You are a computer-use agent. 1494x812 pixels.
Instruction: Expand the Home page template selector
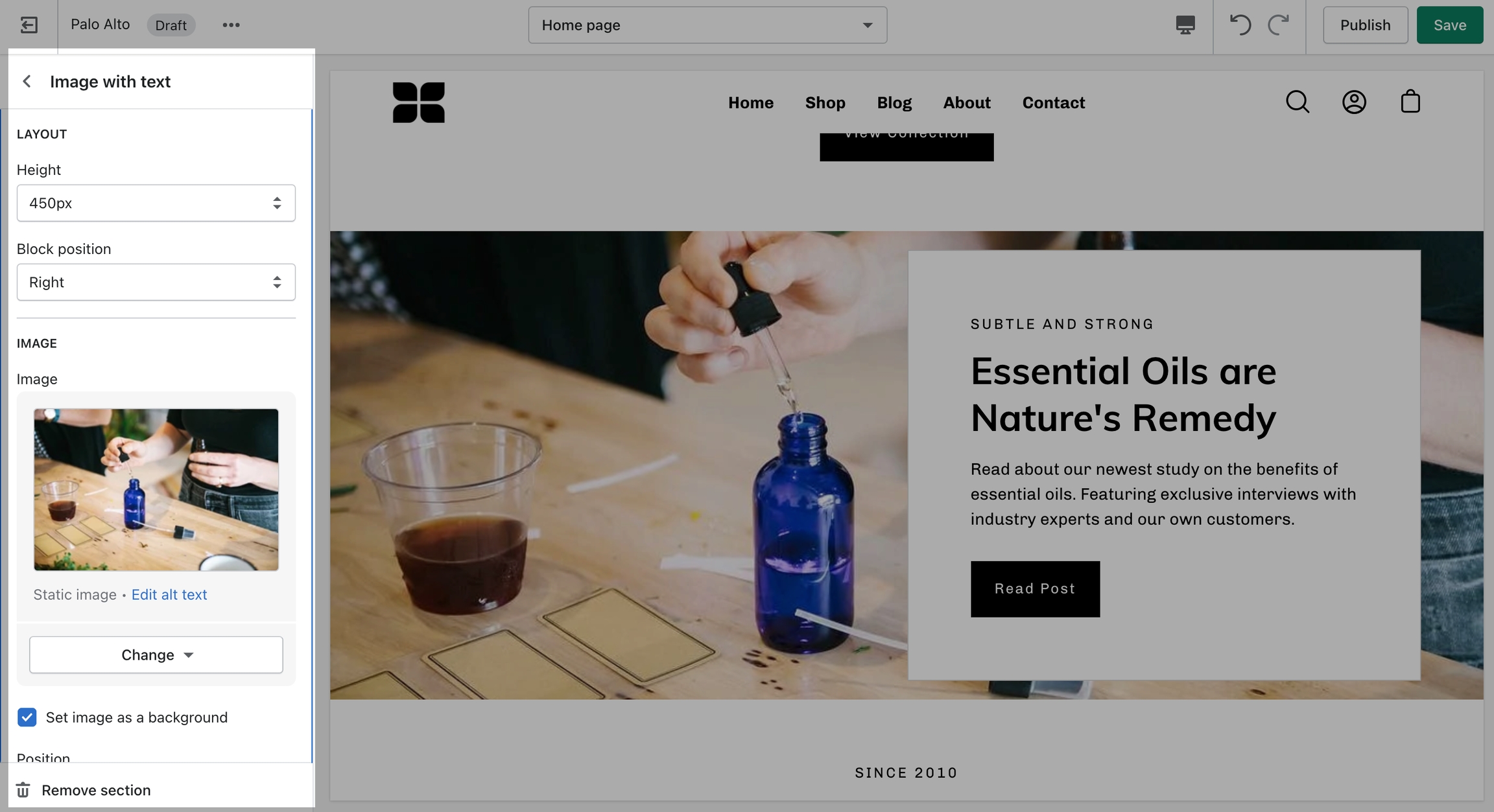click(707, 25)
